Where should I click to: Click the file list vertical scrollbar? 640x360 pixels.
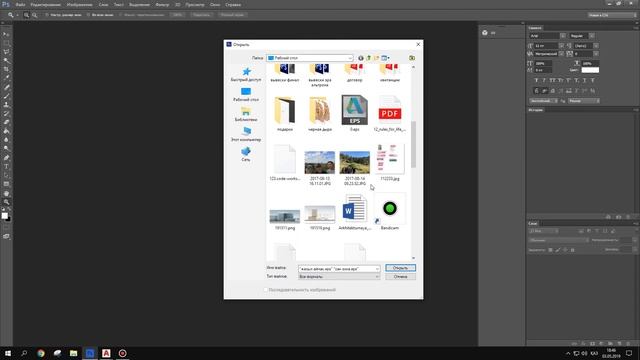[x=413, y=144]
